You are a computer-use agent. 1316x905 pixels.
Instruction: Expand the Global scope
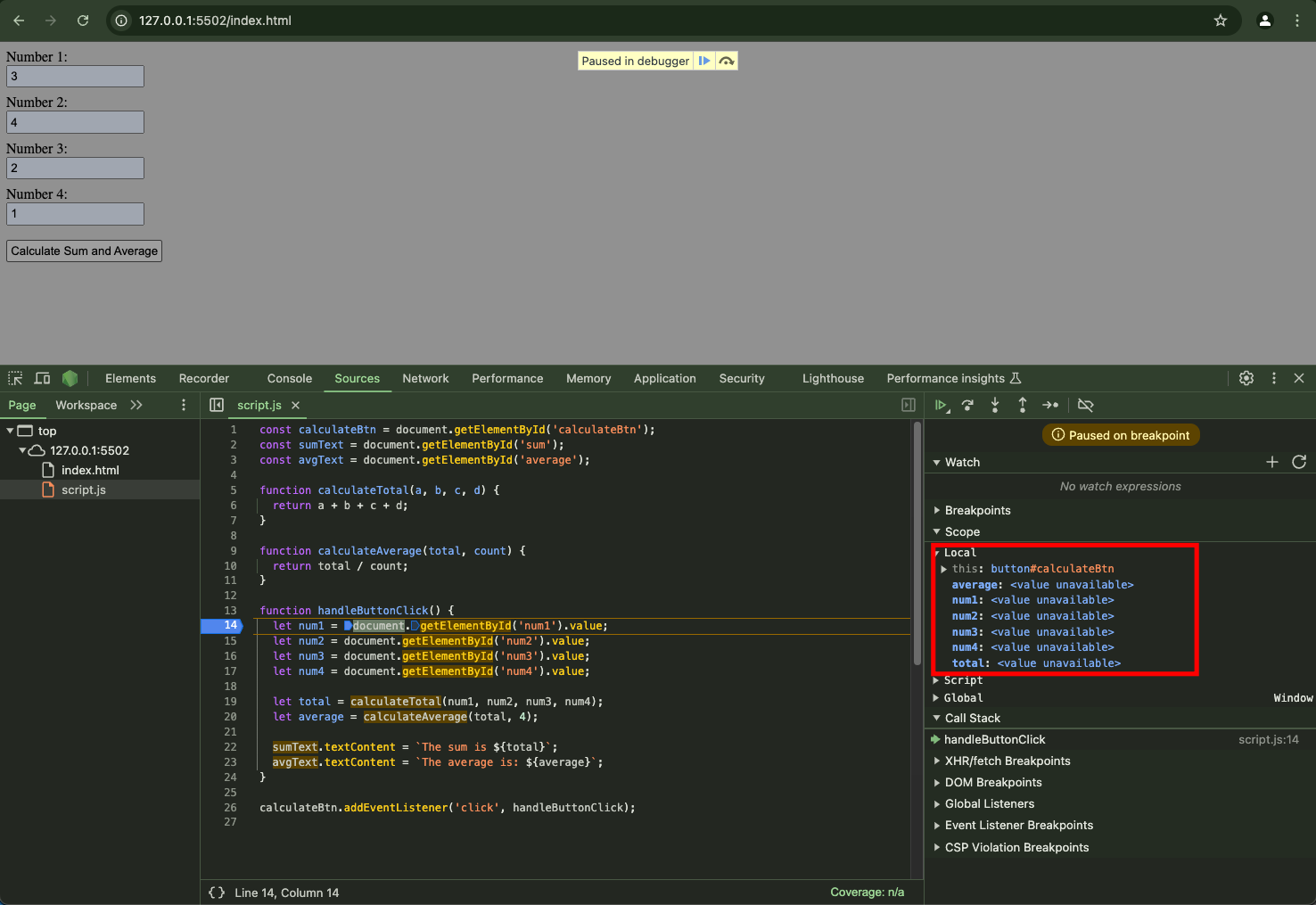936,698
